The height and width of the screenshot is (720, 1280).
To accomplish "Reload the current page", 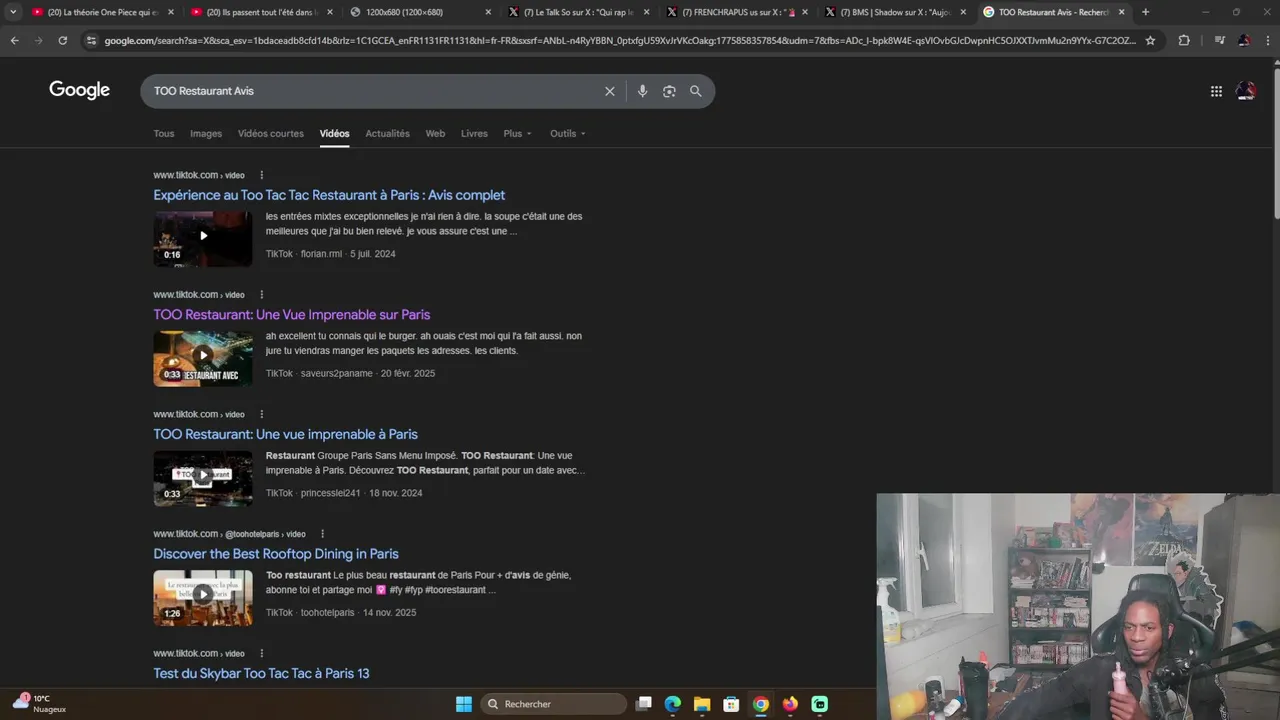I will coord(62,40).
